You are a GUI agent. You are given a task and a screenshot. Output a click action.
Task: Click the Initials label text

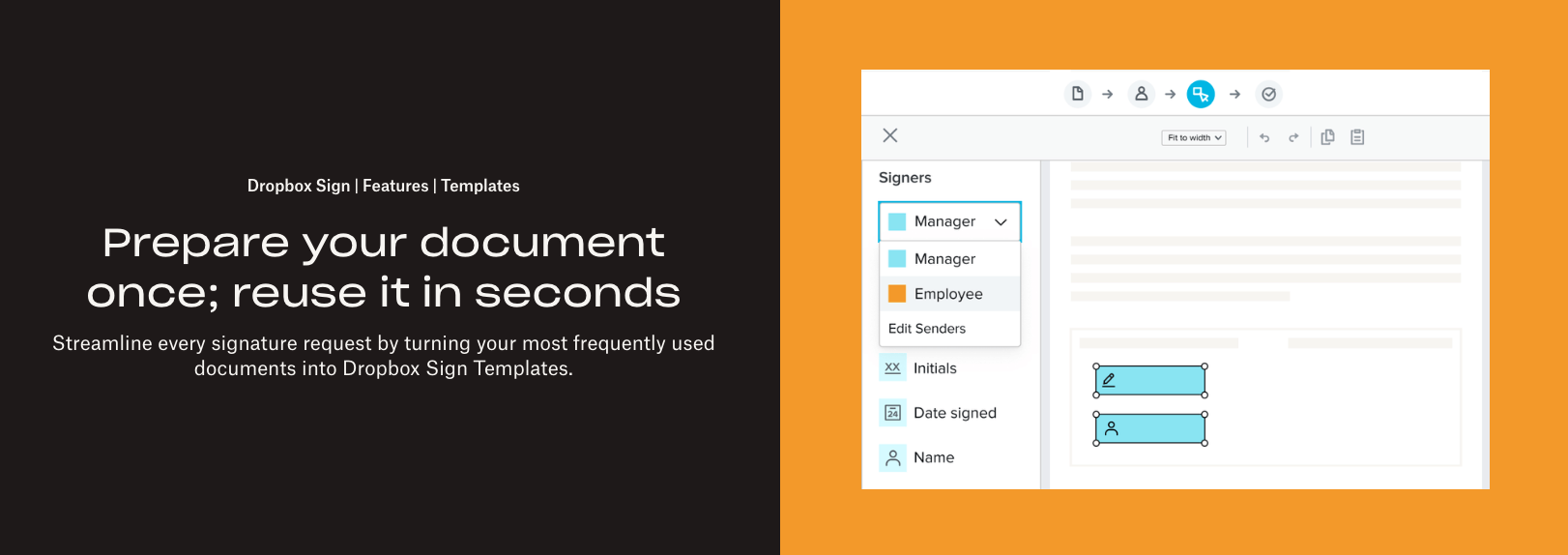[935, 368]
